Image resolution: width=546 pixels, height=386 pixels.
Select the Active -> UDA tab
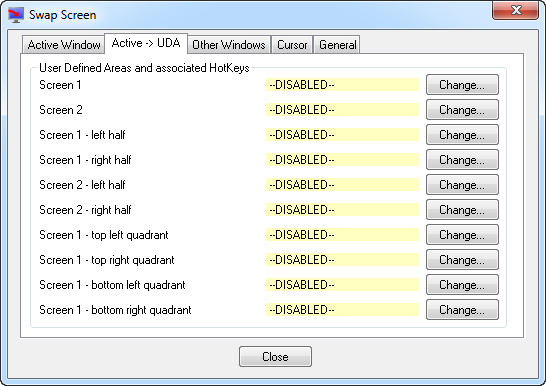[146, 43]
